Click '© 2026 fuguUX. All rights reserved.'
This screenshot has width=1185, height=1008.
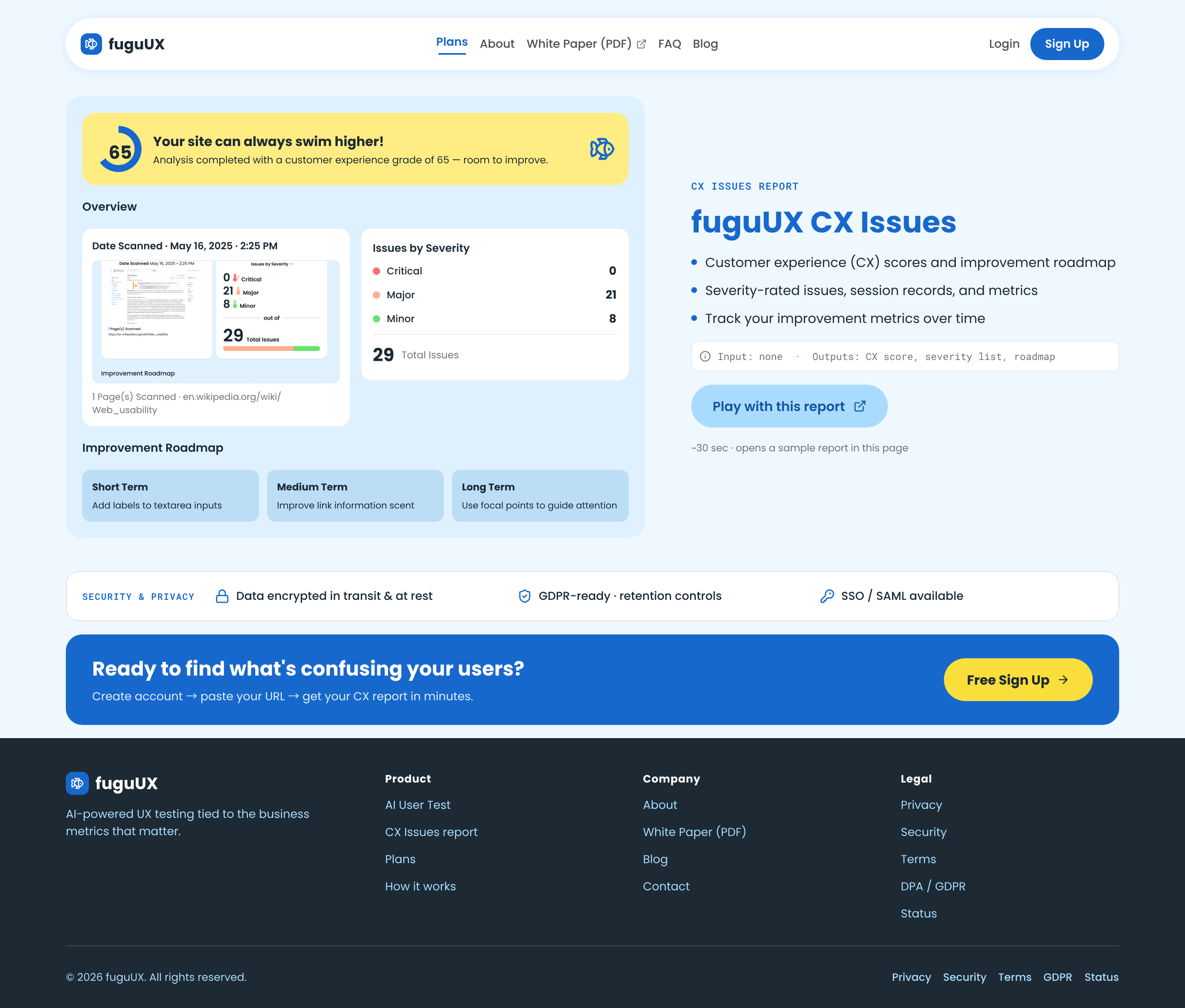[156, 977]
